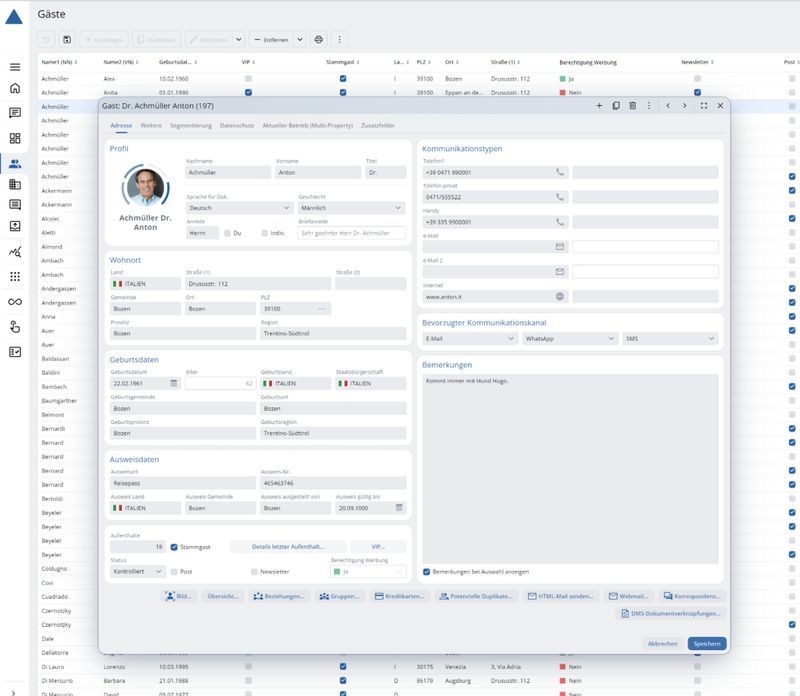Click the save disk icon in the toolbar

(x=67, y=39)
